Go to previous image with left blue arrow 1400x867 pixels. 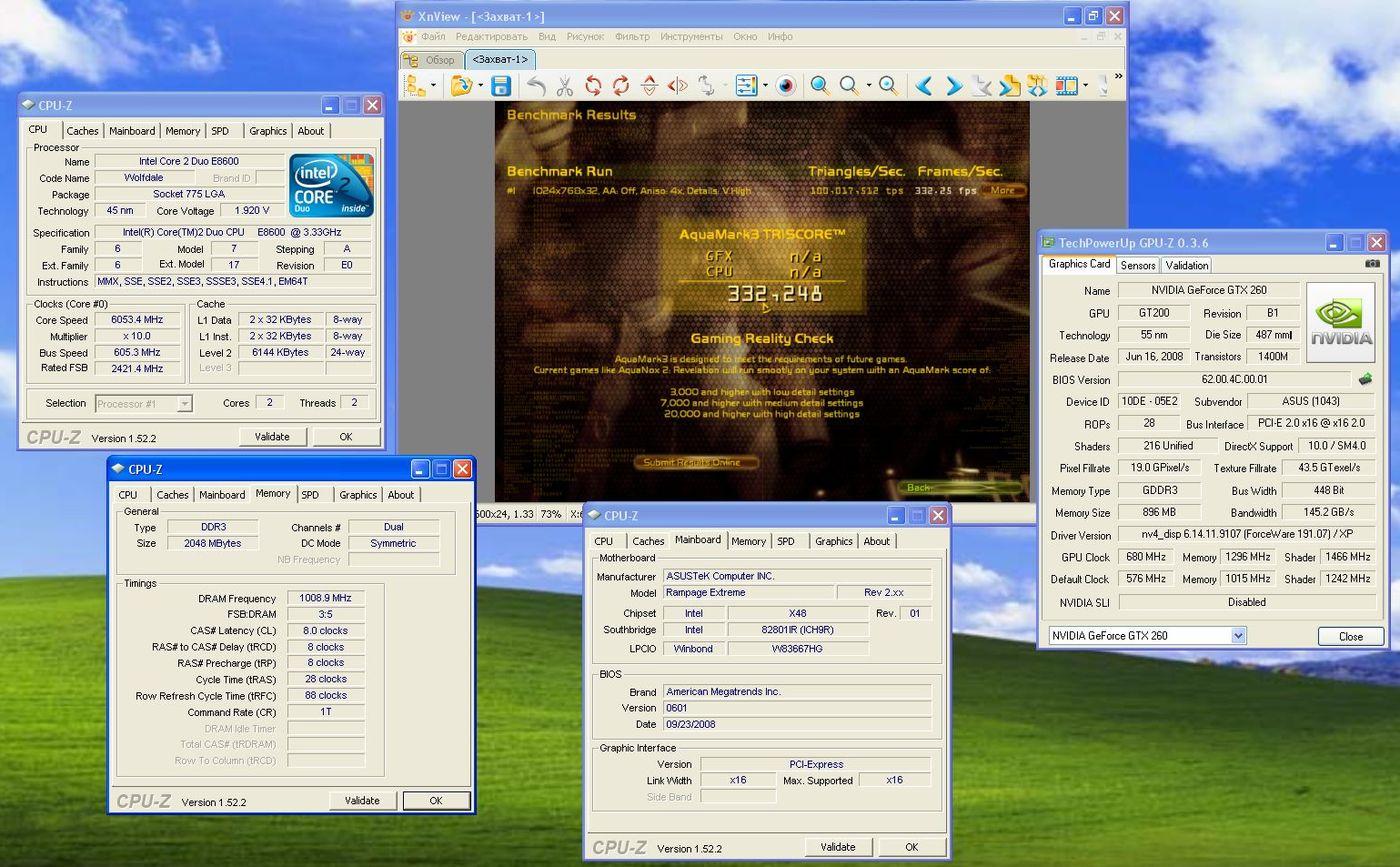(924, 86)
